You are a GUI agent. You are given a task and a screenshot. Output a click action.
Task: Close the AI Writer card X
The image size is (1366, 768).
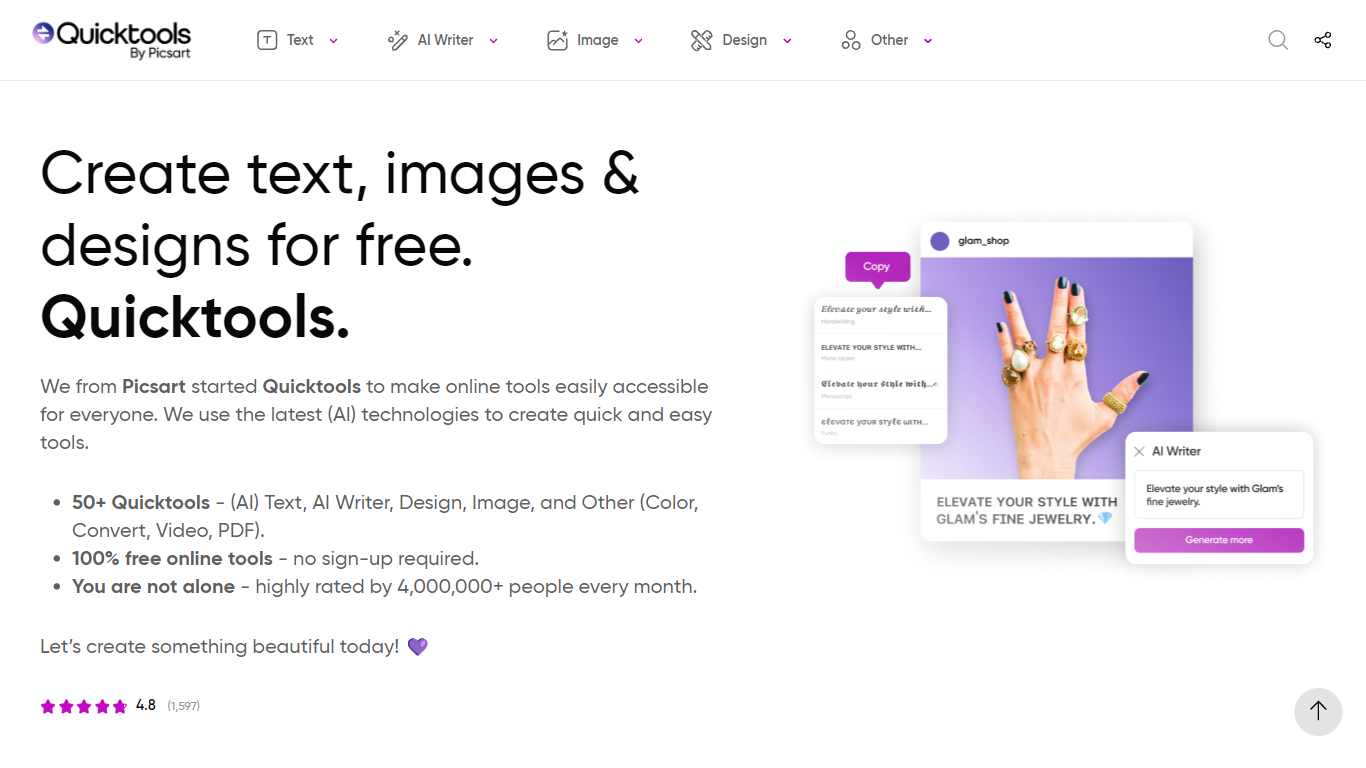[x=1139, y=452]
